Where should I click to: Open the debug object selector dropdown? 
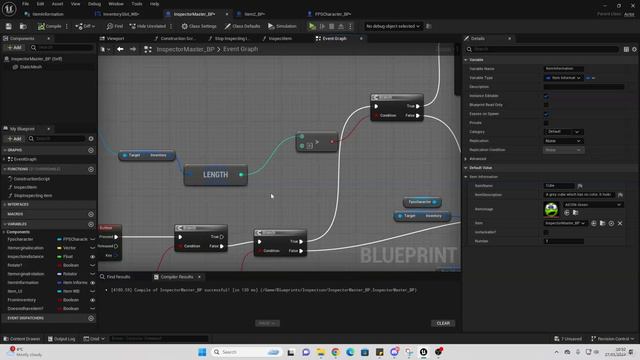393,26
